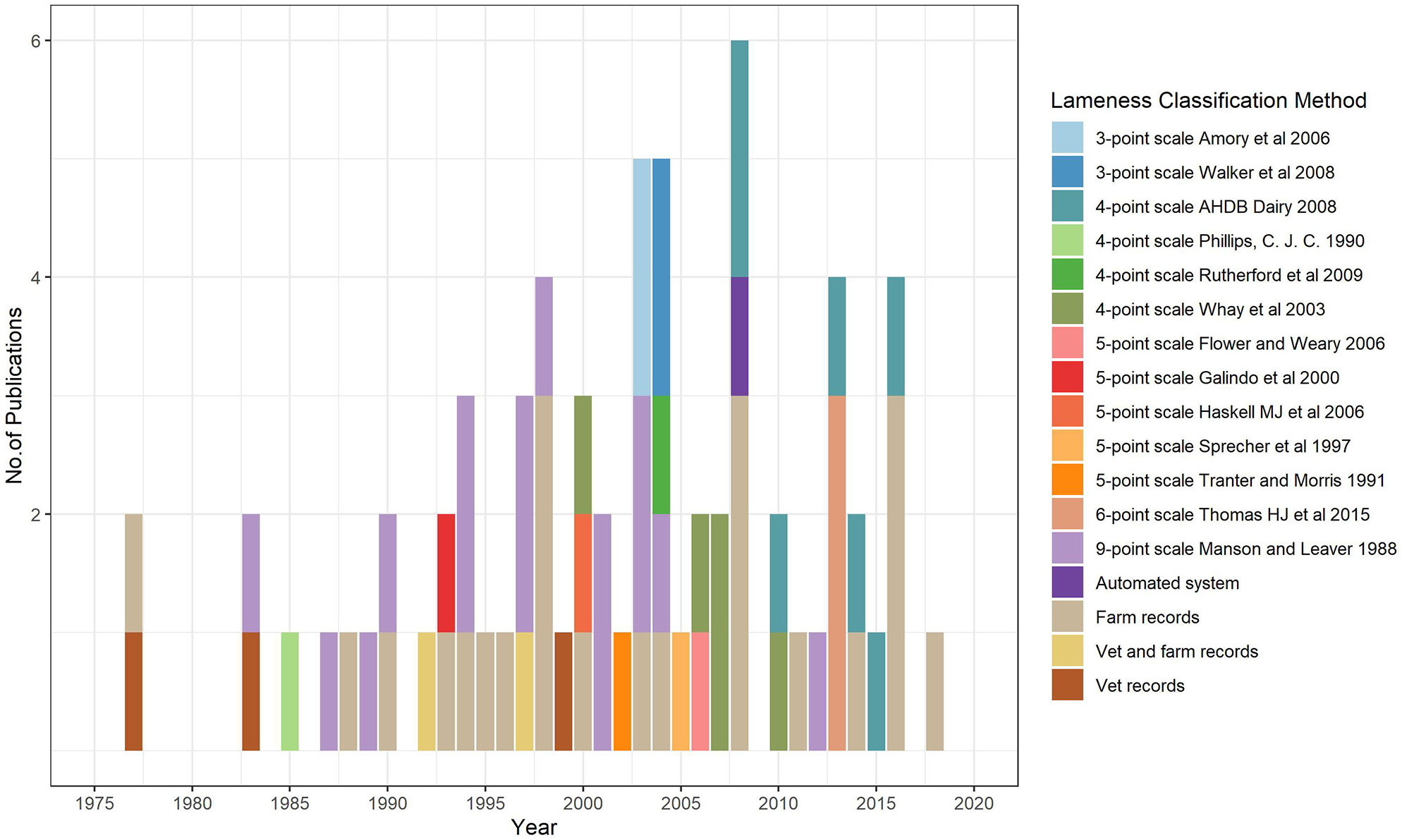The height and width of the screenshot is (840, 1402).
Task: Click the No.of Publications y-axis title
Action: (14, 395)
